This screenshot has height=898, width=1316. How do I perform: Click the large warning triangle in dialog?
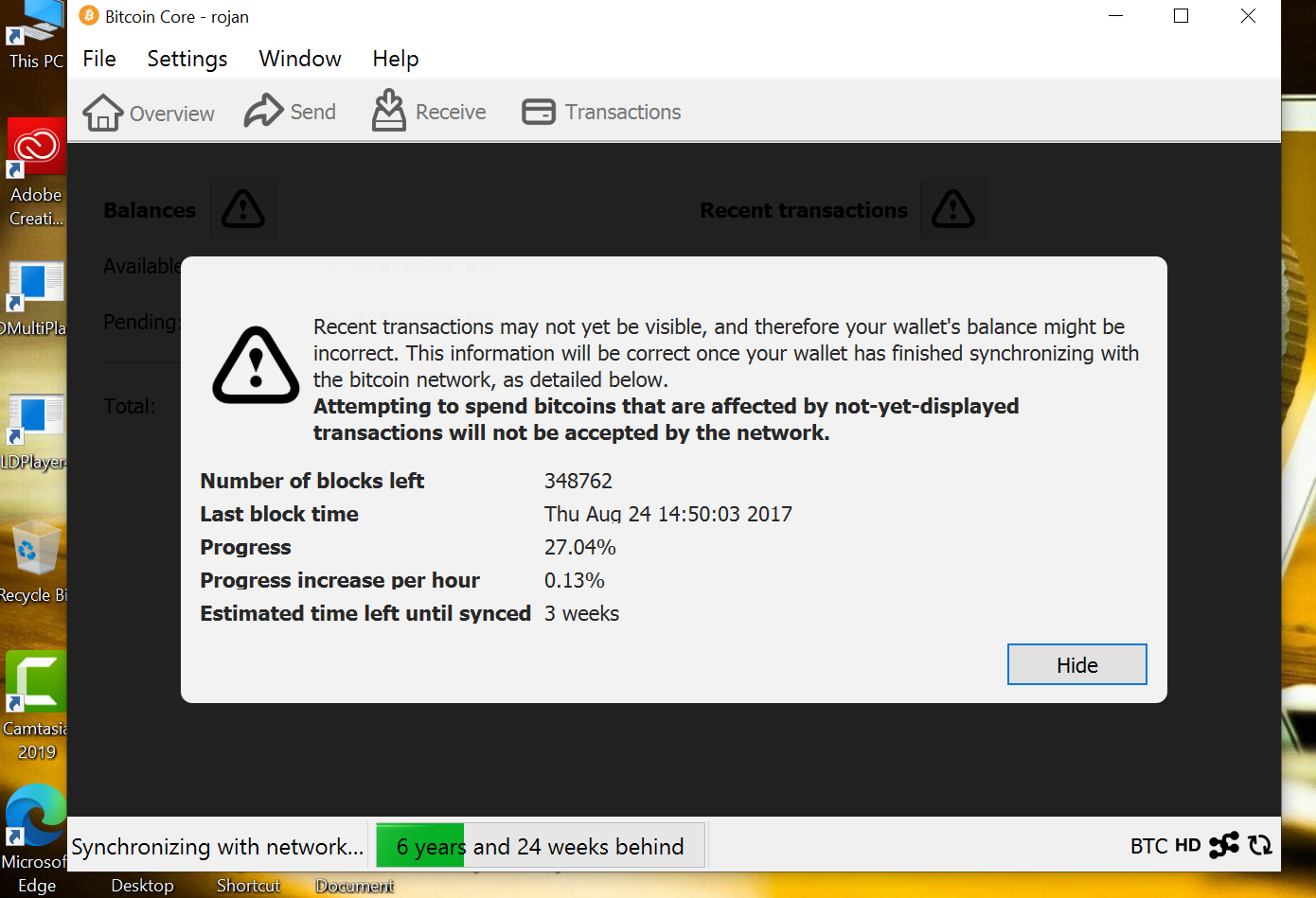click(x=256, y=365)
